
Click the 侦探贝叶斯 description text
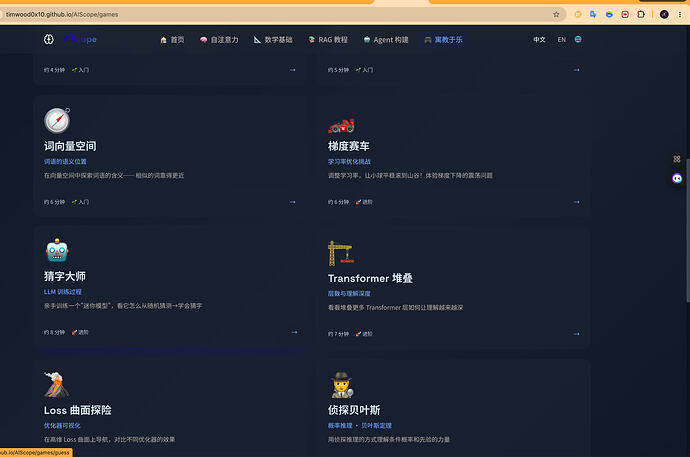389,439
